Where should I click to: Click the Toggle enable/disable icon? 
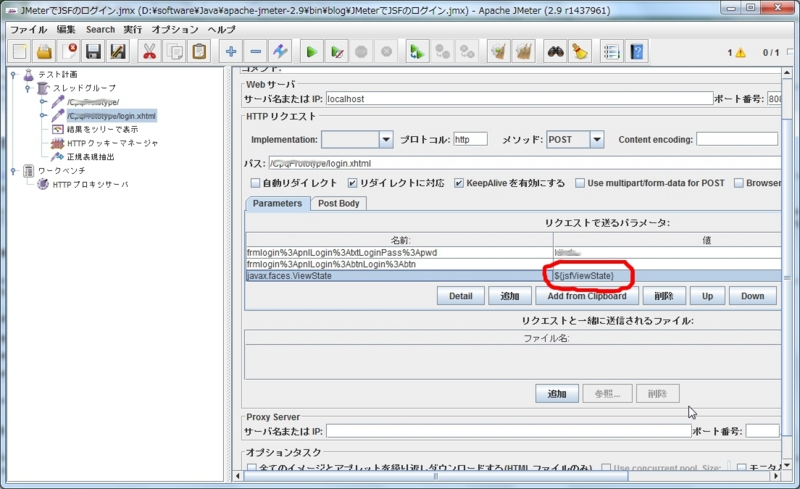[x=280, y=52]
